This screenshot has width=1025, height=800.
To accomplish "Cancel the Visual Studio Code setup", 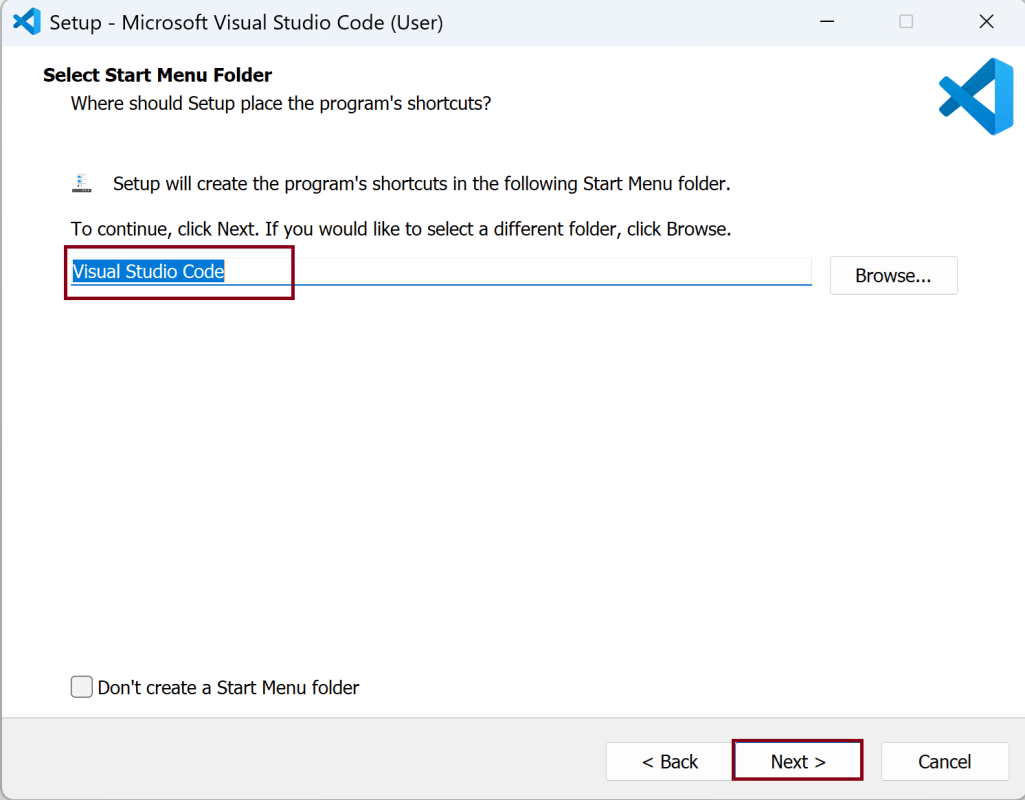I will tap(944, 762).
